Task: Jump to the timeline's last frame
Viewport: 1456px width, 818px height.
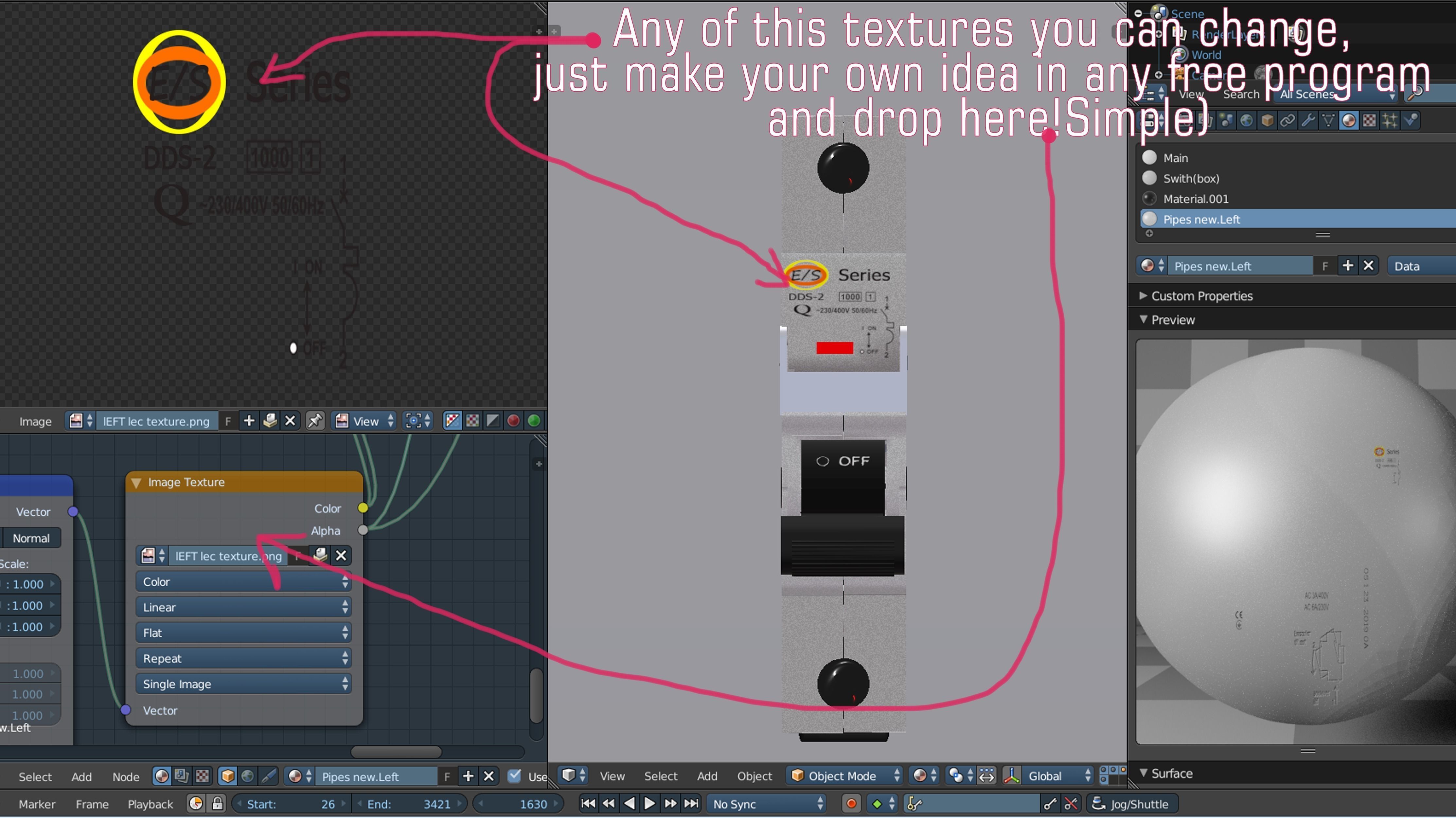Action: 691,803
